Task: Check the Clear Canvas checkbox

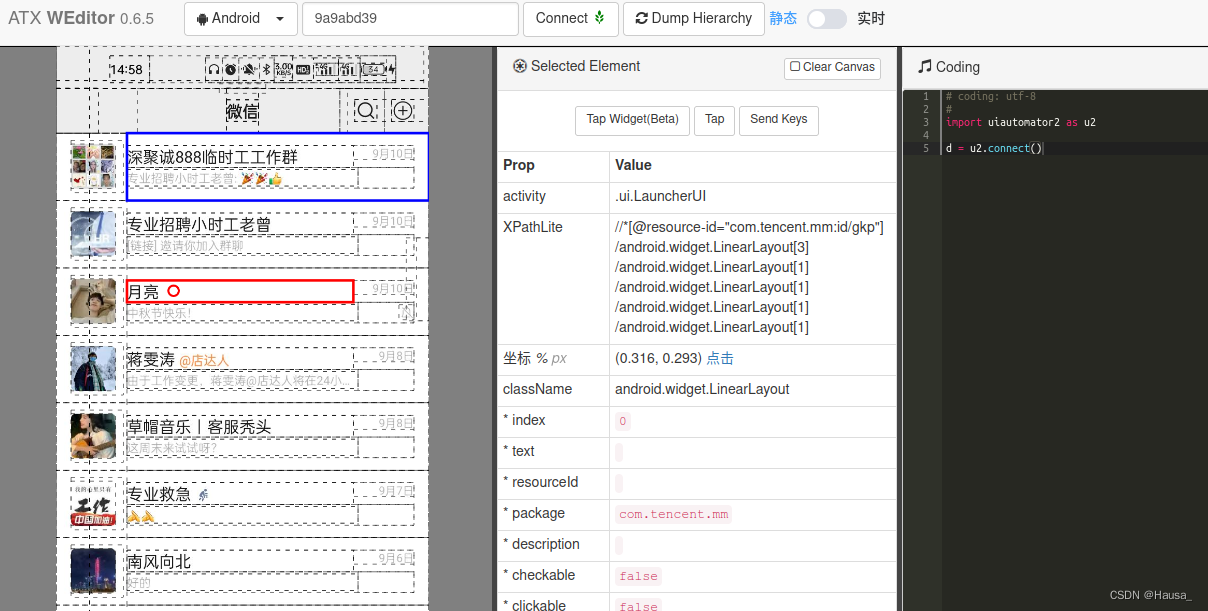Action: [795, 66]
